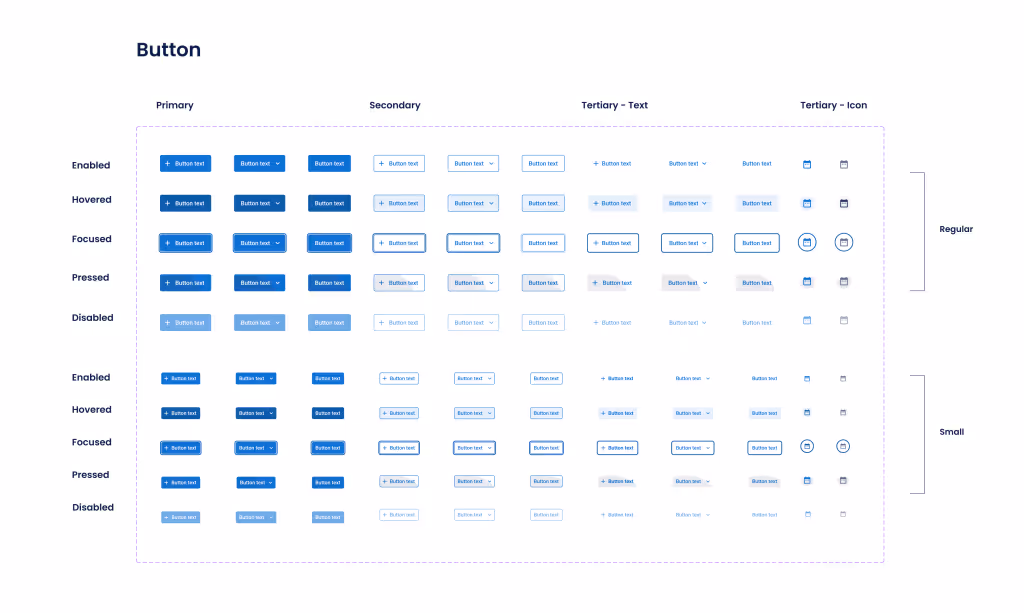
Task: Click the faded gray calendar icon in Regular Disabled row
Action: coord(844,321)
